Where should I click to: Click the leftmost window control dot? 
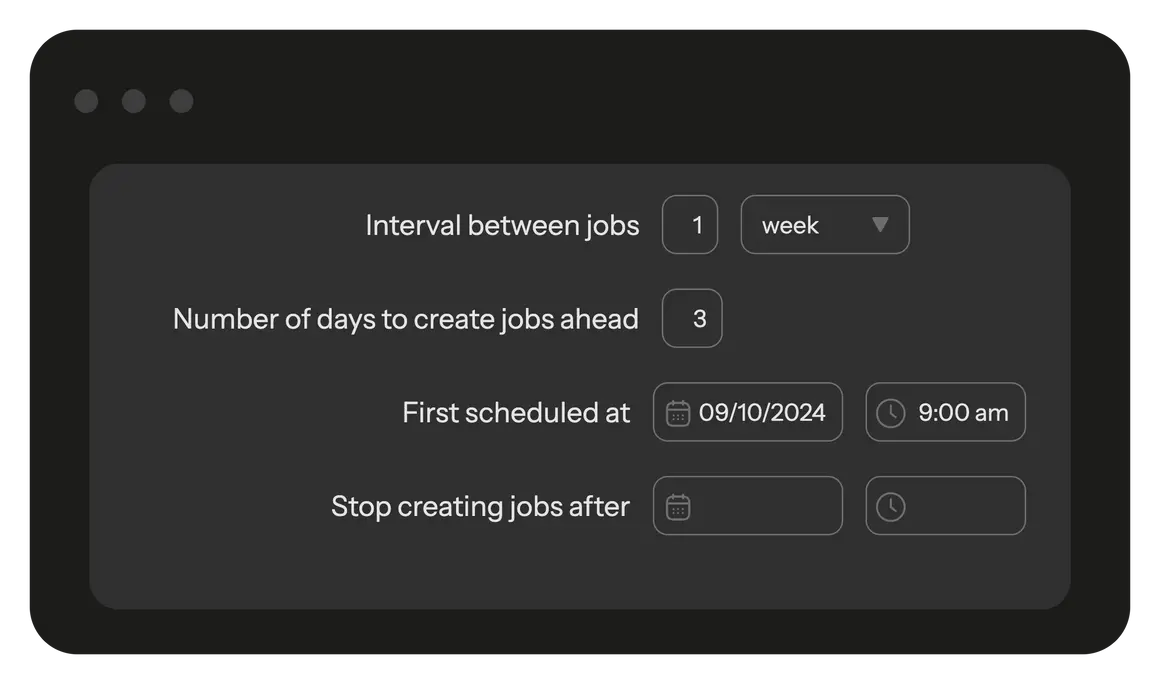point(86,101)
